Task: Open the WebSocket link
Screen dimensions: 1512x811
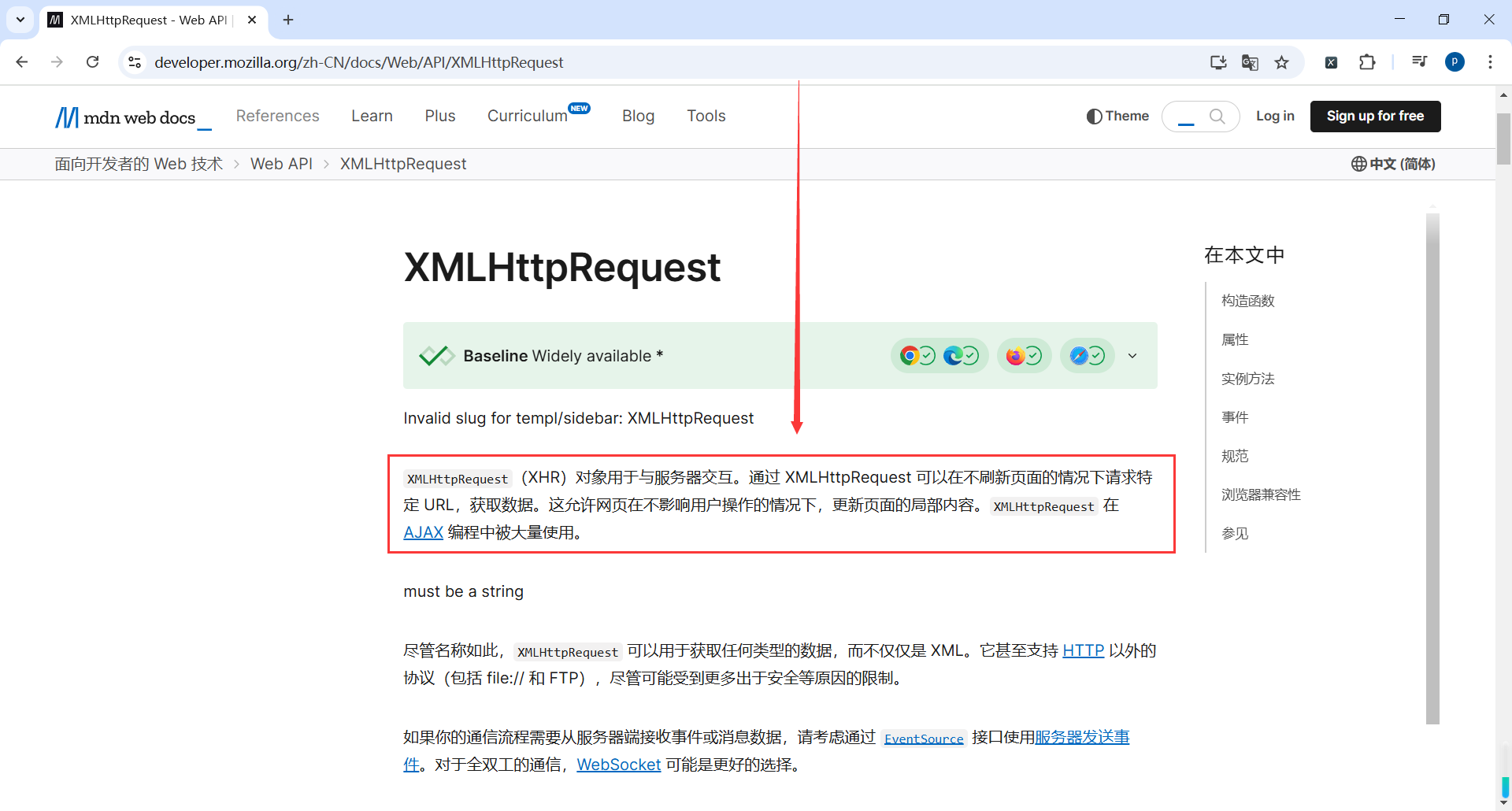Action: click(x=618, y=765)
